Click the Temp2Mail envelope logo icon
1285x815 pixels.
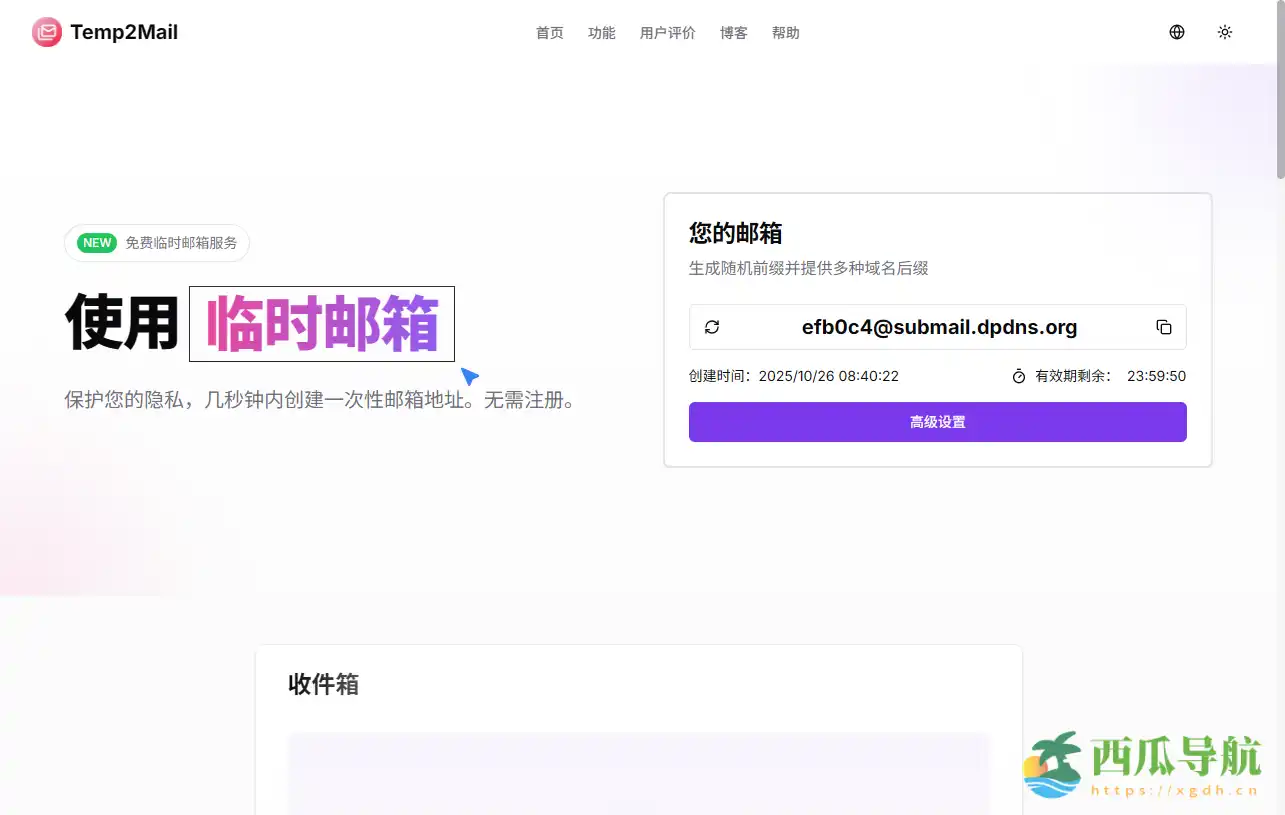[46, 33]
